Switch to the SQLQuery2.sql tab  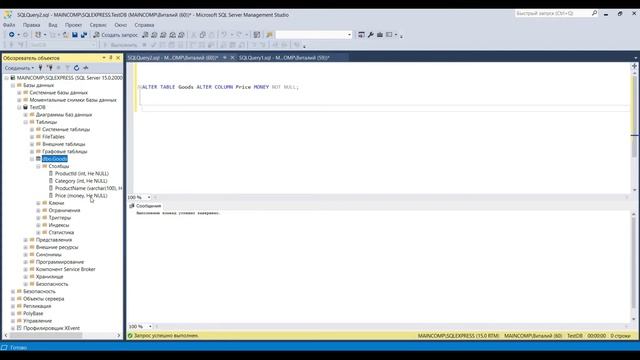click(x=173, y=58)
